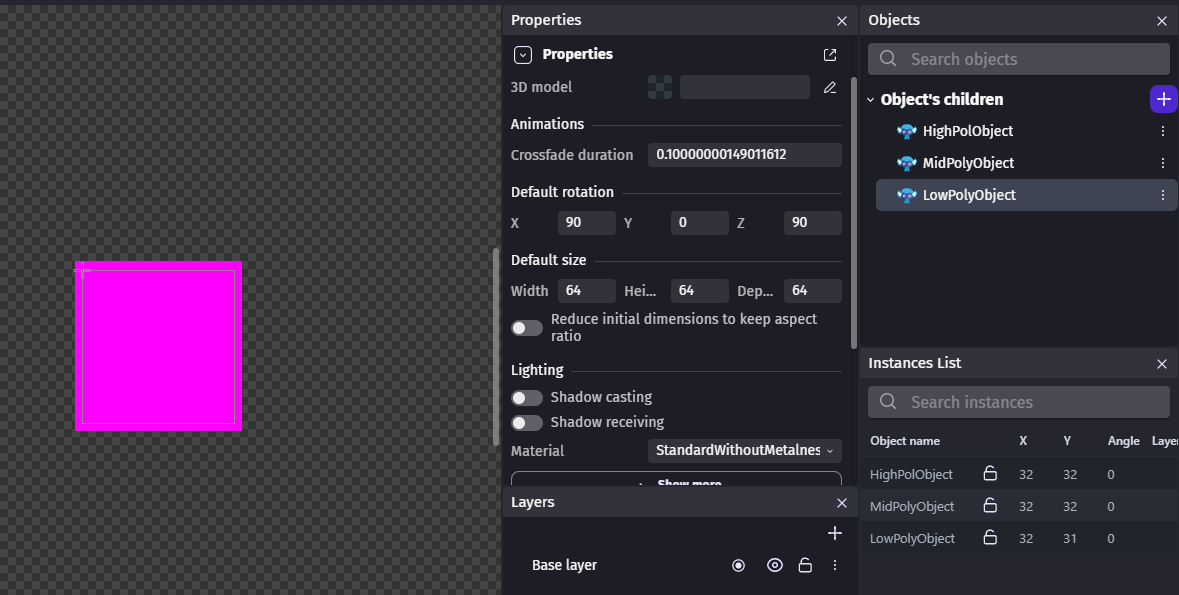Enable Reduce initial dimensions toggle
This screenshot has width=1179, height=595.
527,328
